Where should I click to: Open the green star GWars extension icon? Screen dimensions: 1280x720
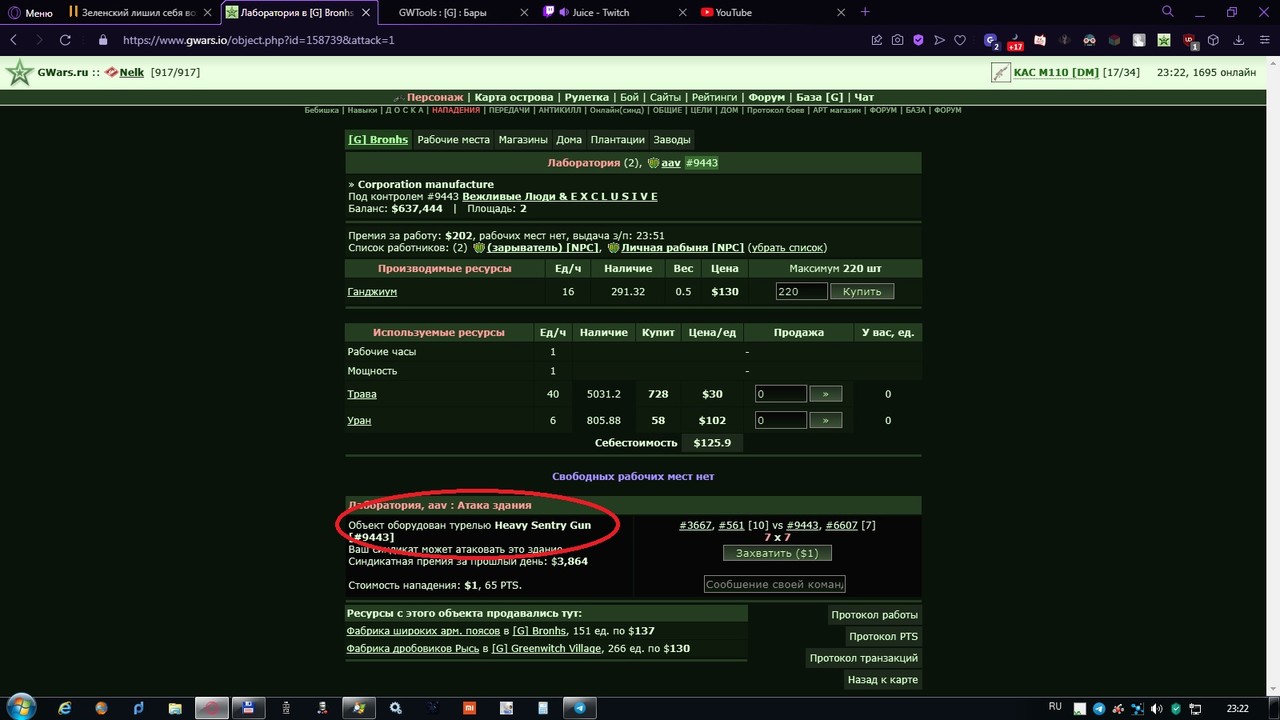pyautogui.click(x=1164, y=40)
